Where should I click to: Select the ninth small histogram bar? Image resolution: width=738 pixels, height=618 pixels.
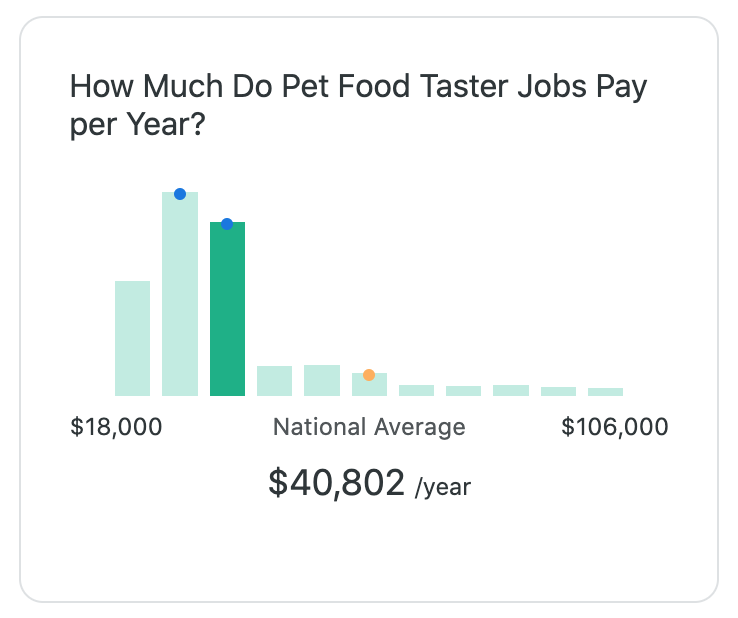511,391
